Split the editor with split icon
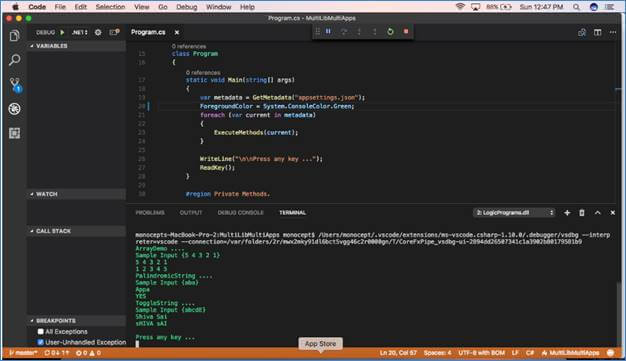The width and height of the screenshot is (626, 361). tap(597, 32)
